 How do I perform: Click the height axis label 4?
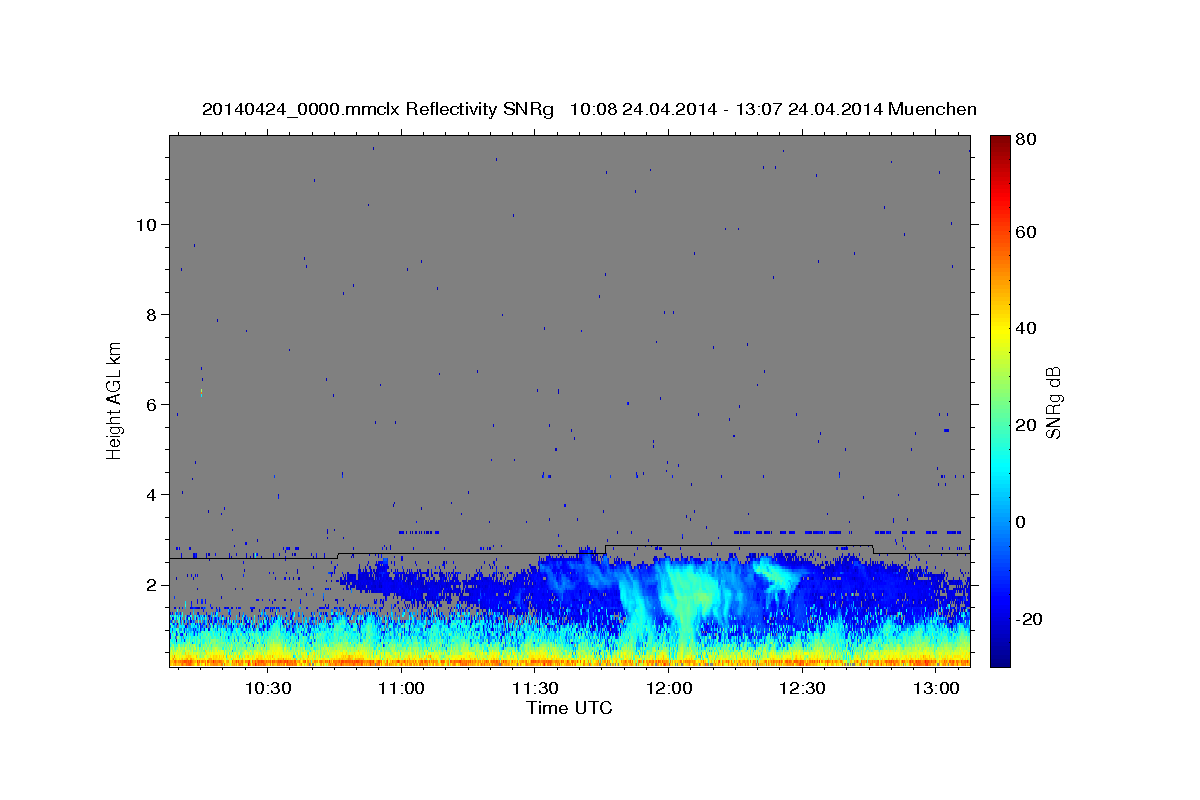coord(150,494)
